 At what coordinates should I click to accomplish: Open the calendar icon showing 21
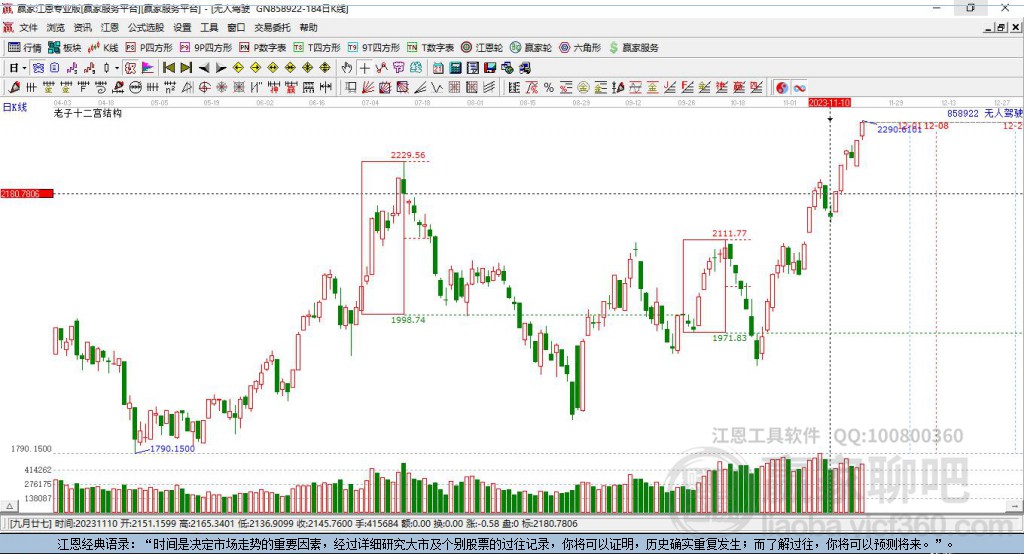(438, 68)
